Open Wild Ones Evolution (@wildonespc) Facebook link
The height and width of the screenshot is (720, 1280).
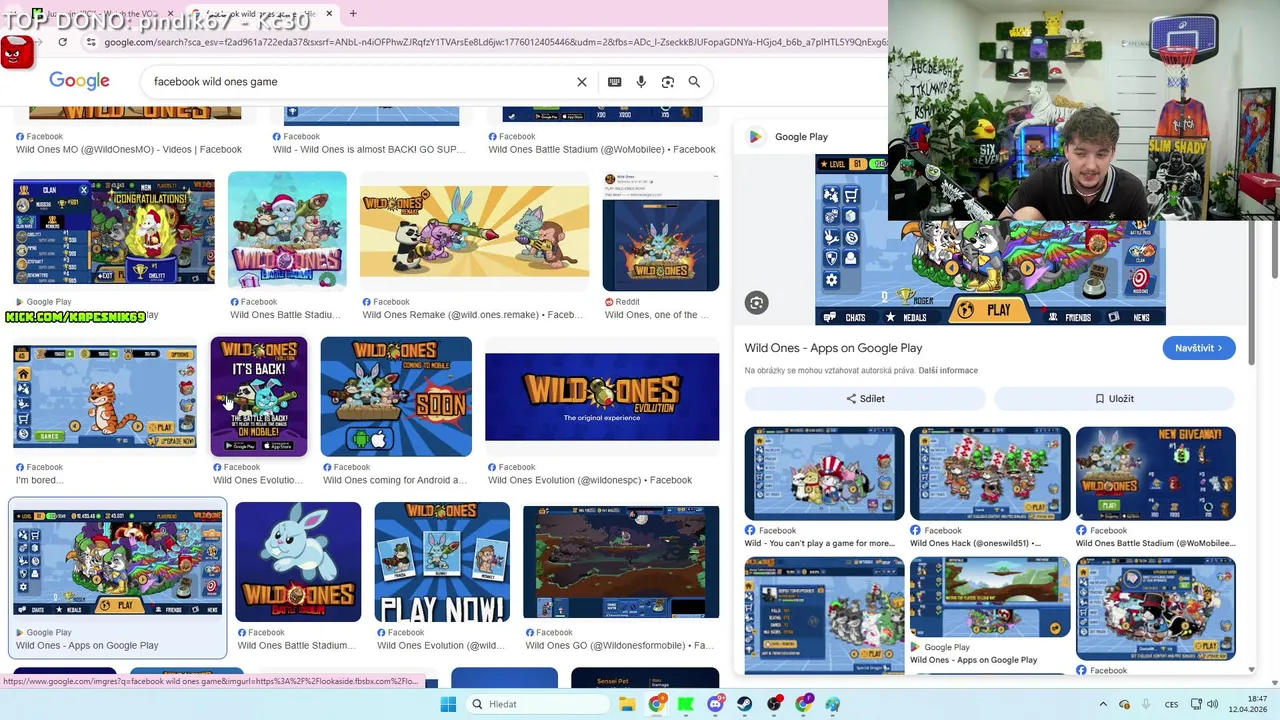pyautogui.click(x=590, y=480)
